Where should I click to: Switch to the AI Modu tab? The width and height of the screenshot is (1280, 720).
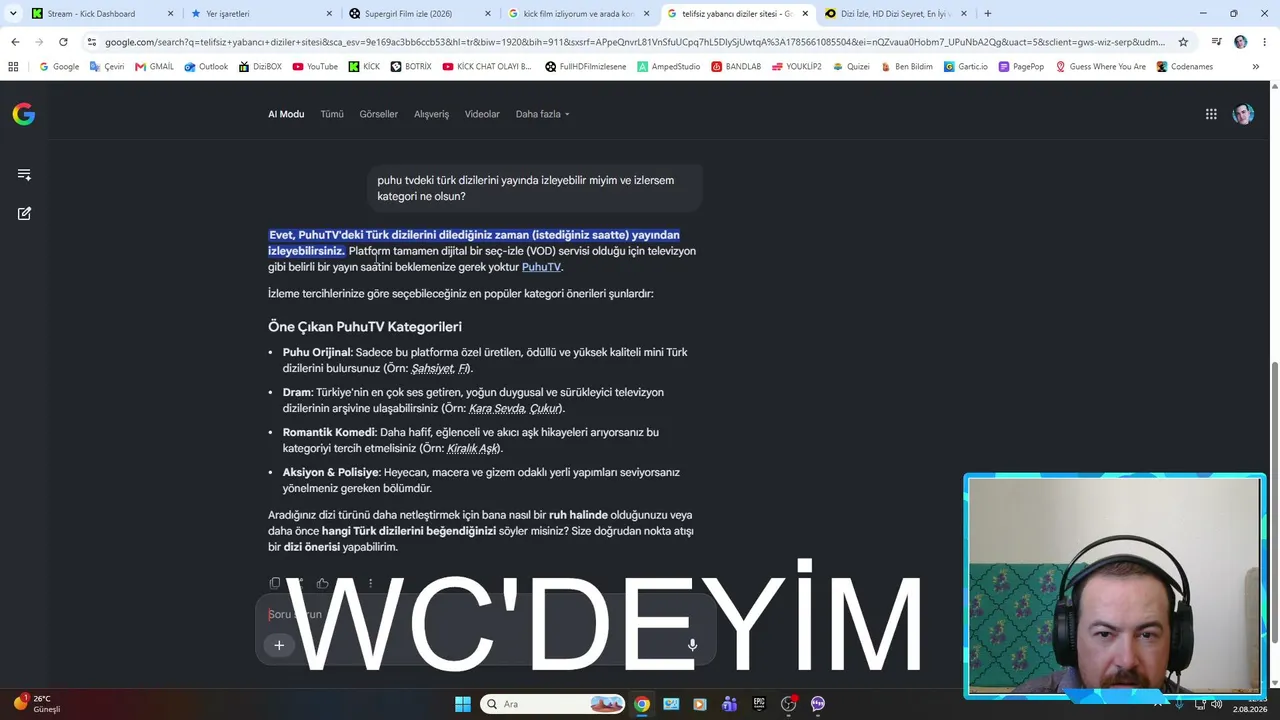286,114
